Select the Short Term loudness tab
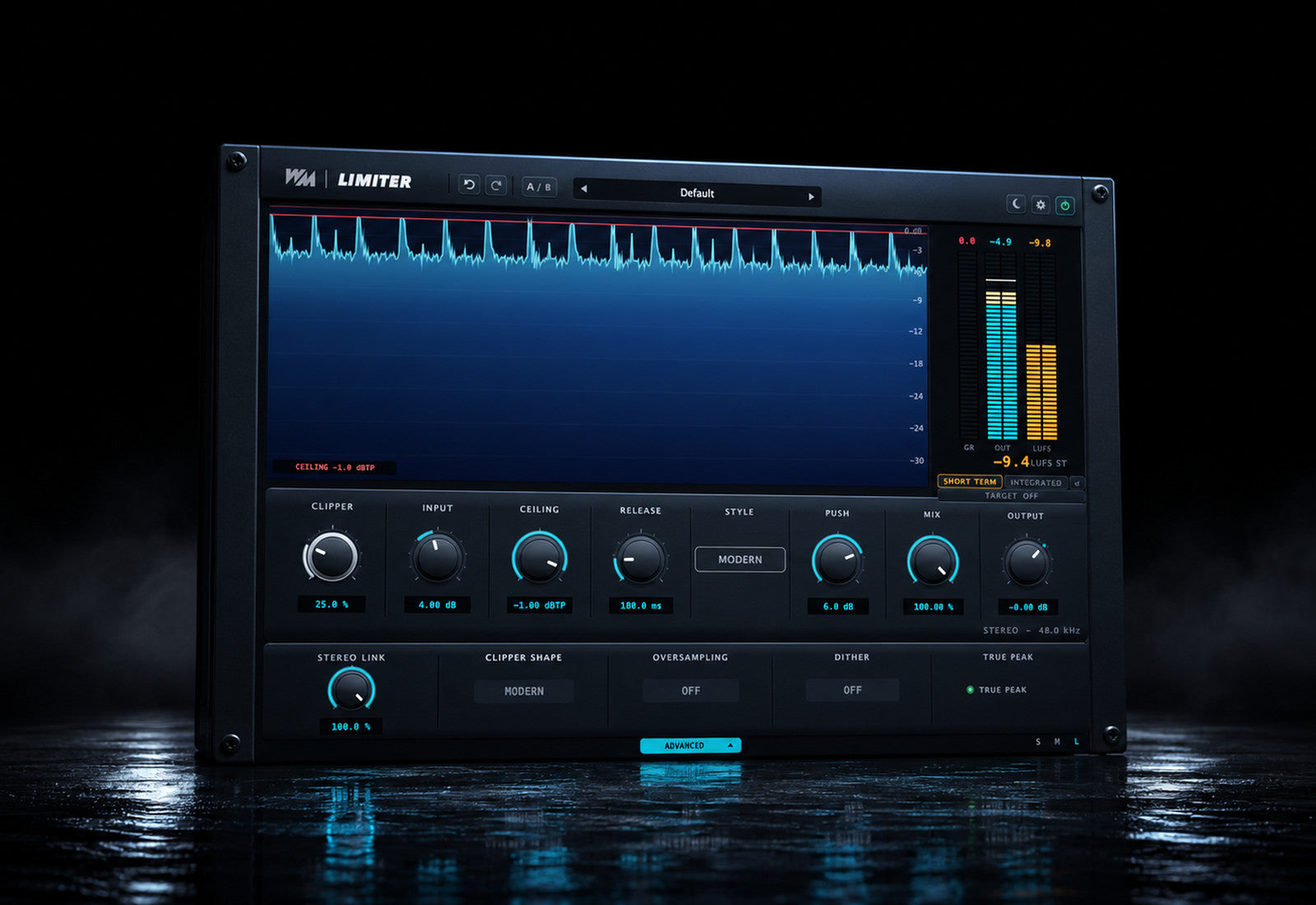Image resolution: width=1316 pixels, height=905 pixels. pyautogui.click(x=970, y=481)
